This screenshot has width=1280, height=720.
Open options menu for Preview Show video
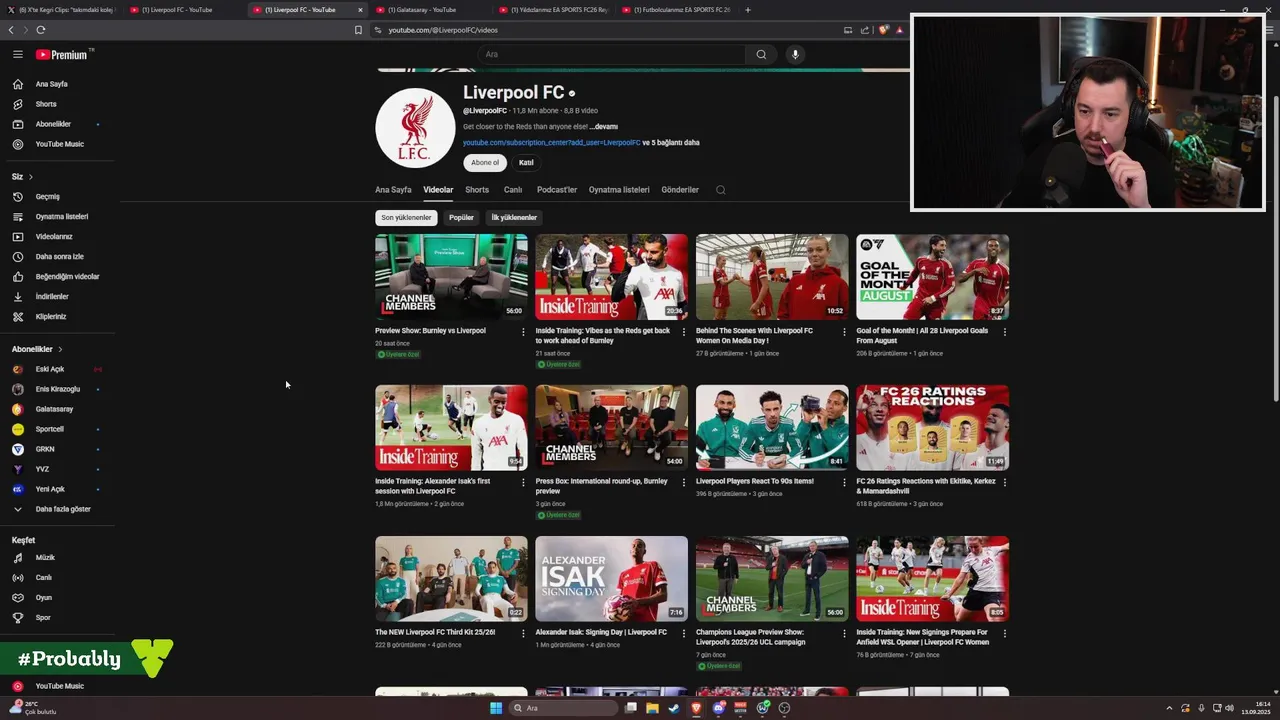(523, 332)
